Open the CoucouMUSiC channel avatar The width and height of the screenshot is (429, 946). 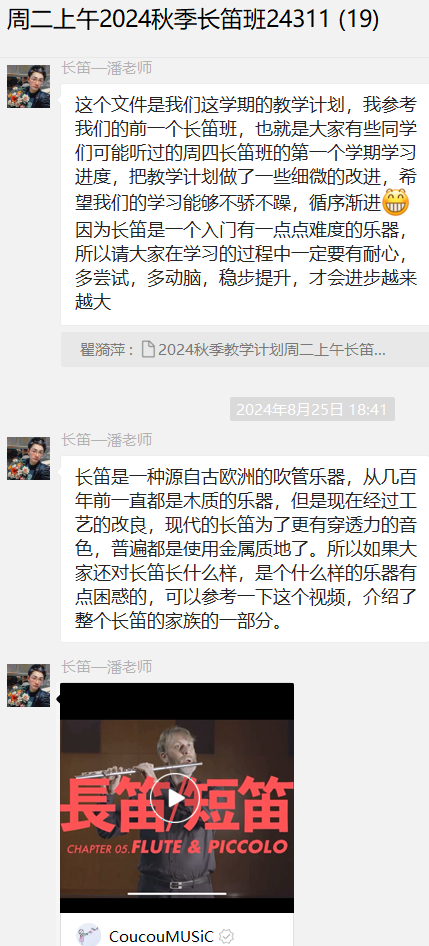(89, 935)
